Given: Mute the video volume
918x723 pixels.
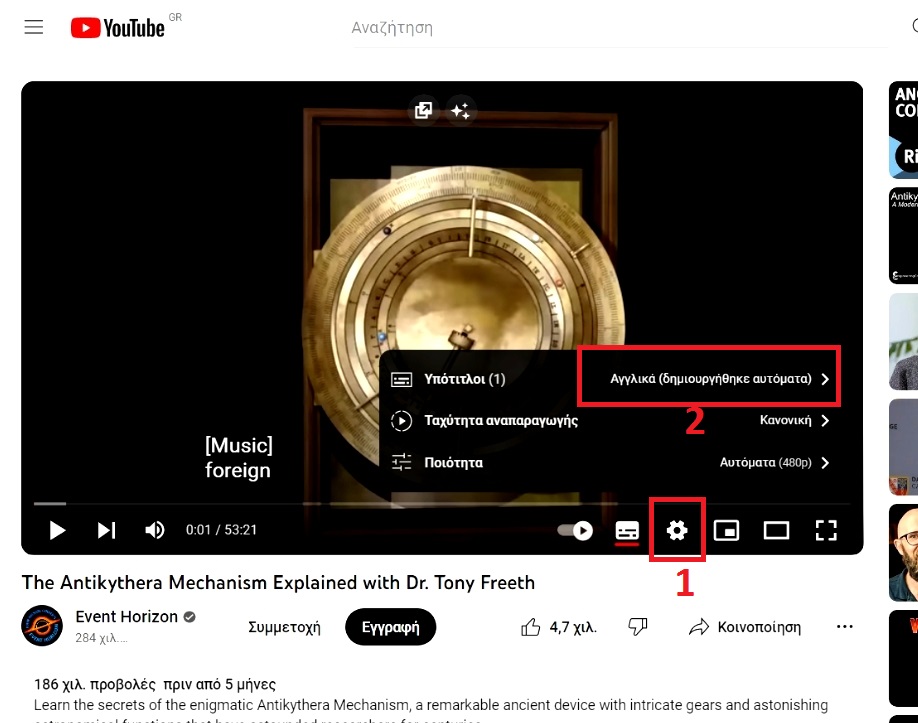Looking at the screenshot, I should click(x=155, y=530).
